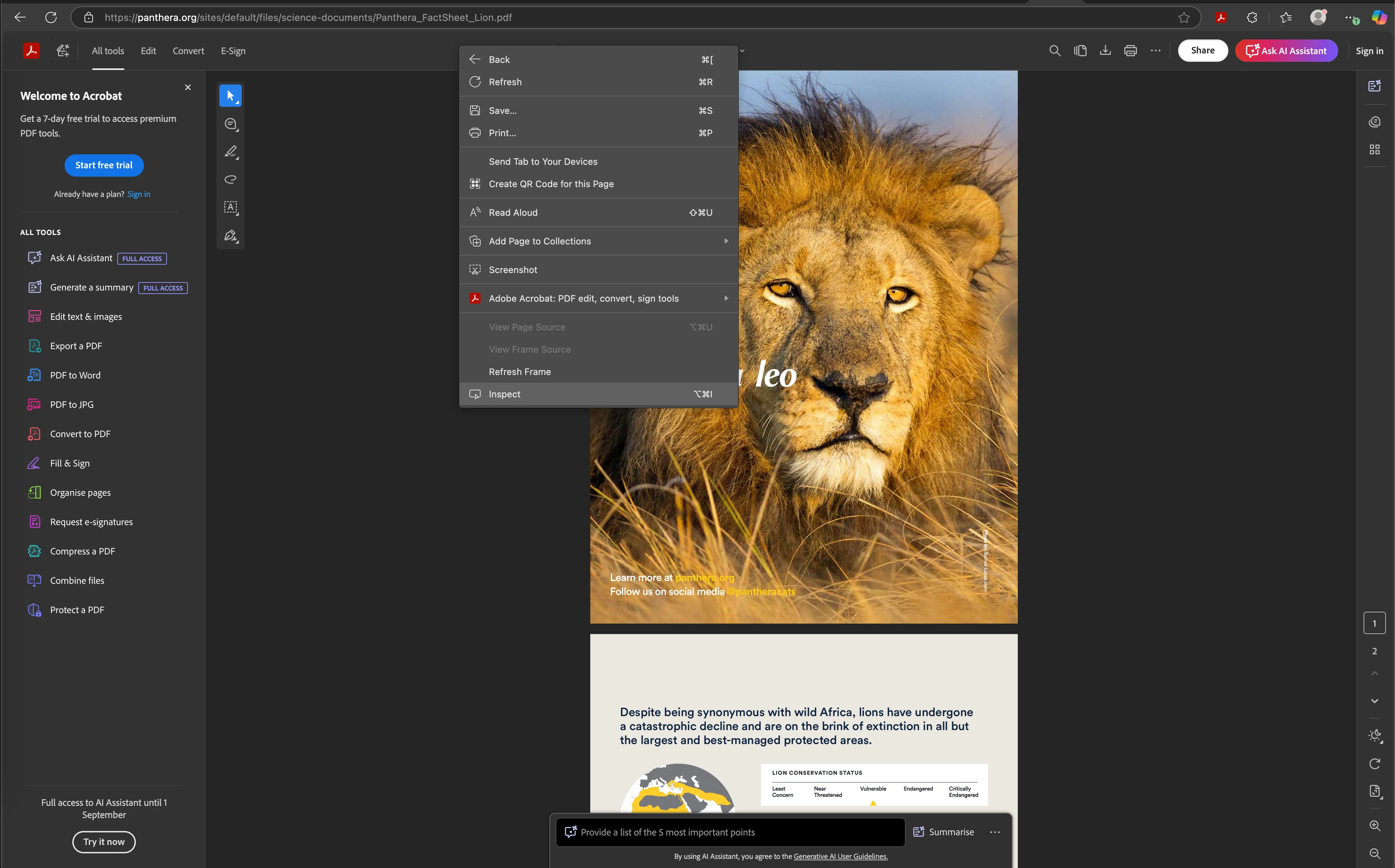Select the arrow selection tool
1395x868 pixels.
(230, 95)
